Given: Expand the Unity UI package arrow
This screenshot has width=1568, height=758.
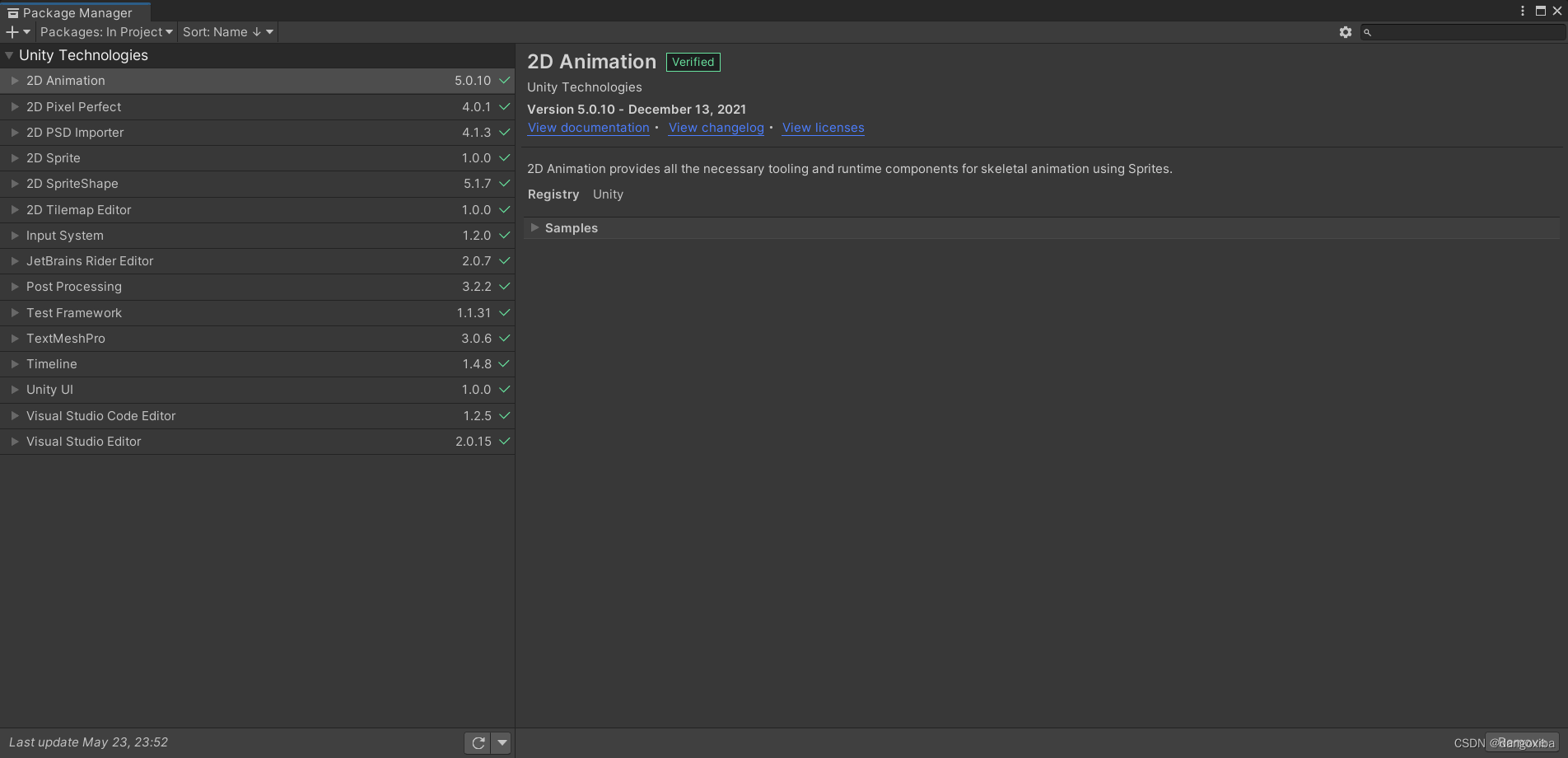Looking at the screenshot, I should [x=15, y=389].
